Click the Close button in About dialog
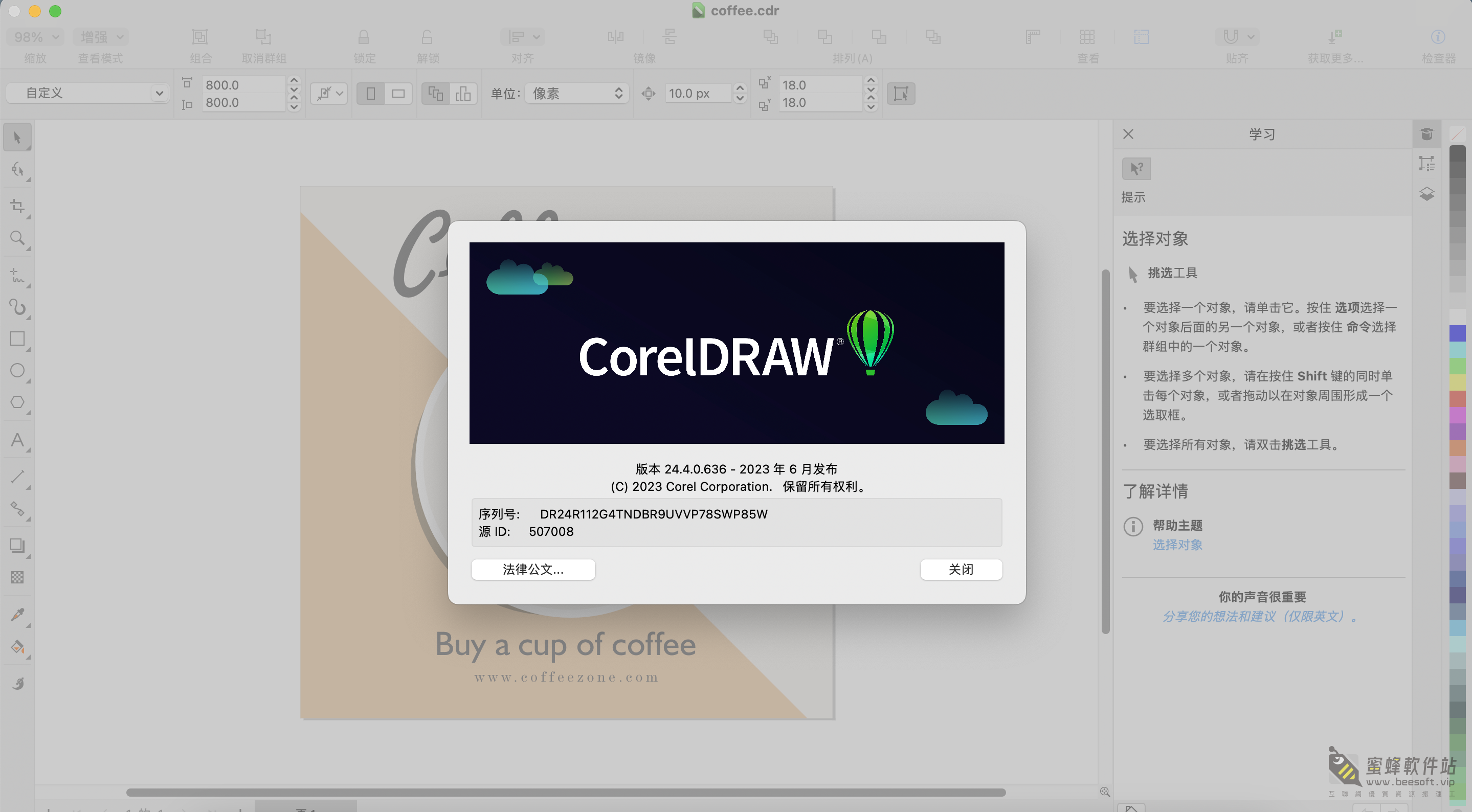Viewport: 1472px width, 812px height. point(961,569)
